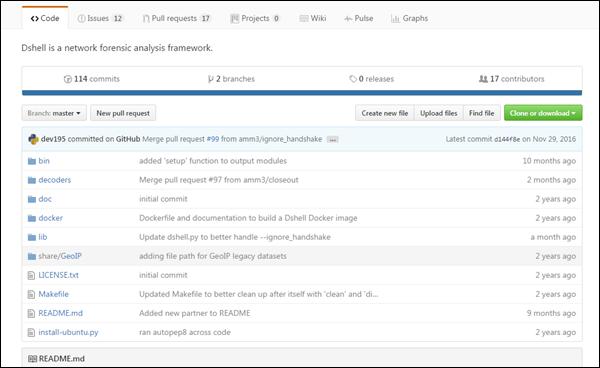Open latest commit d144f8e

tap(507, 140)
